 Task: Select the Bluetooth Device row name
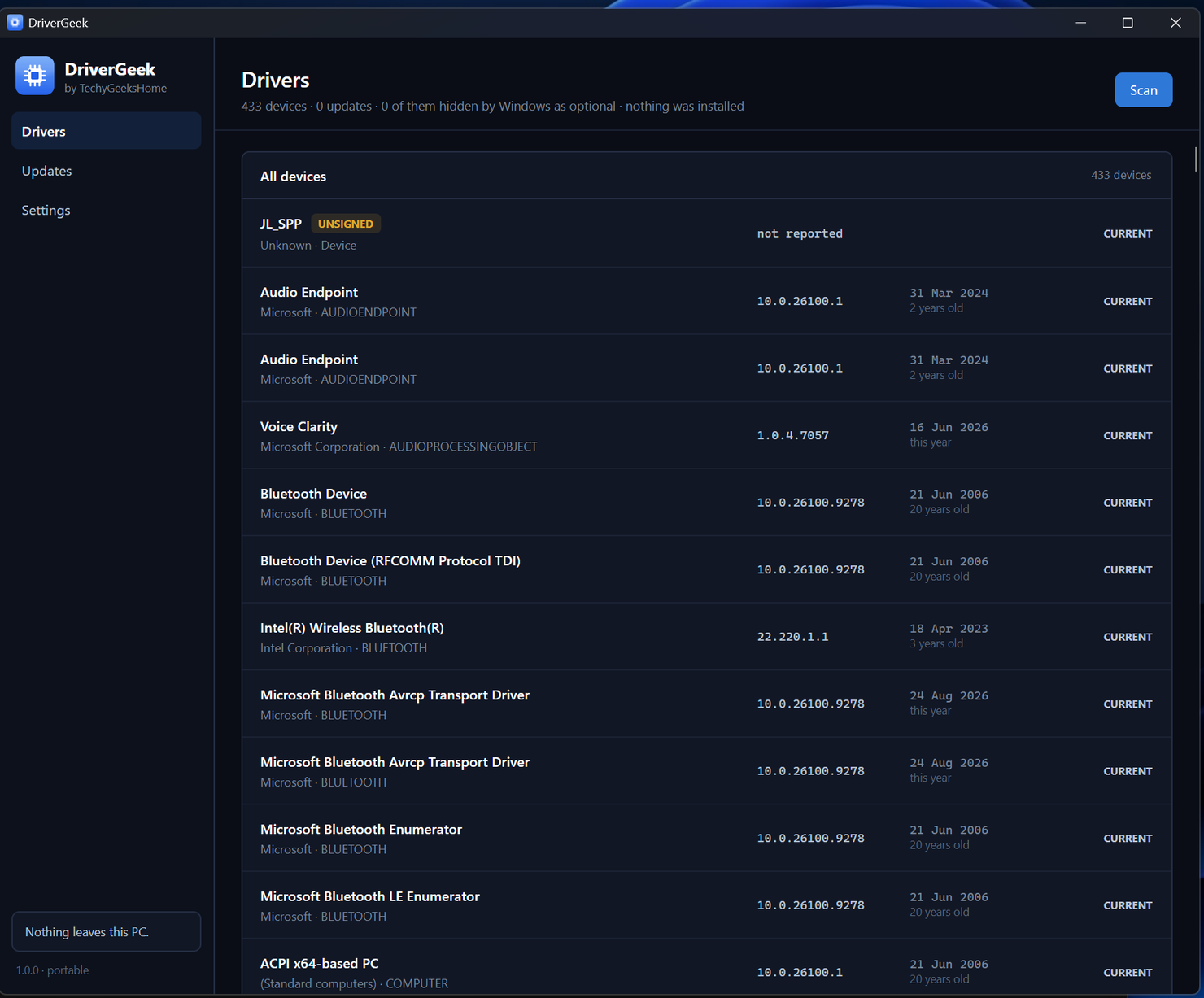point(313,494)
